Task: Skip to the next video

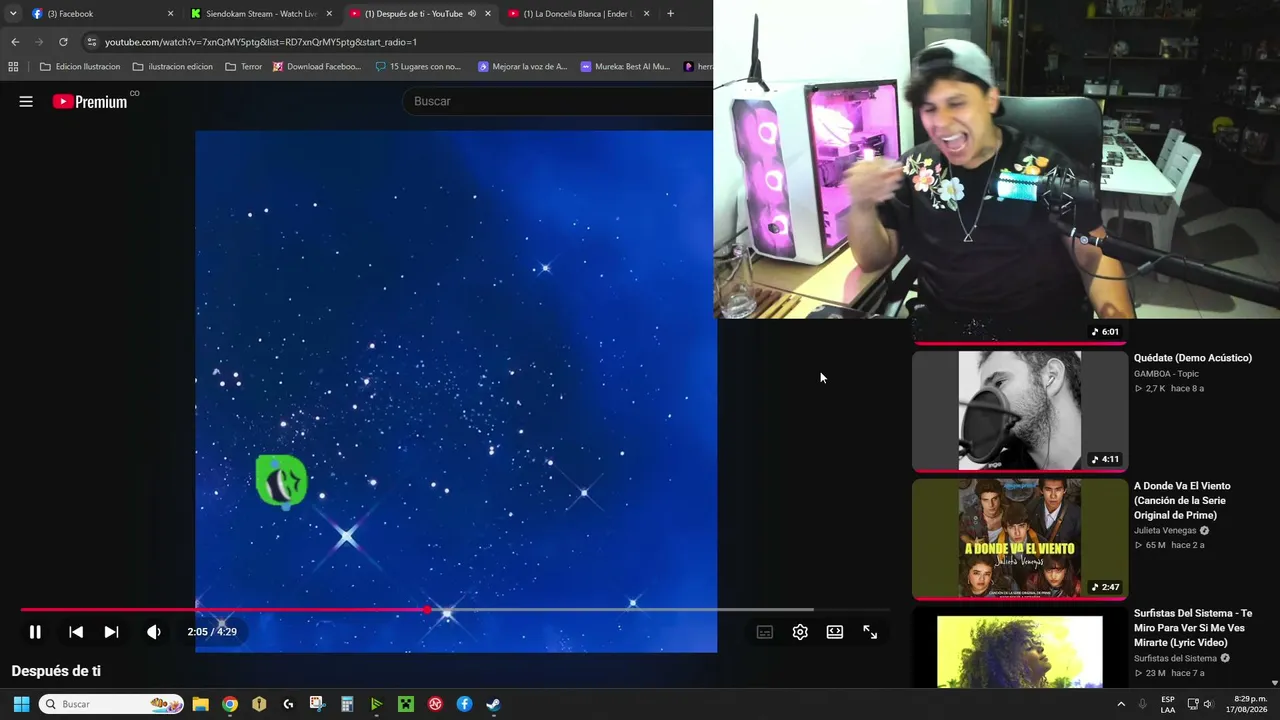Action: pyautogui.click(x=112, y=632)
